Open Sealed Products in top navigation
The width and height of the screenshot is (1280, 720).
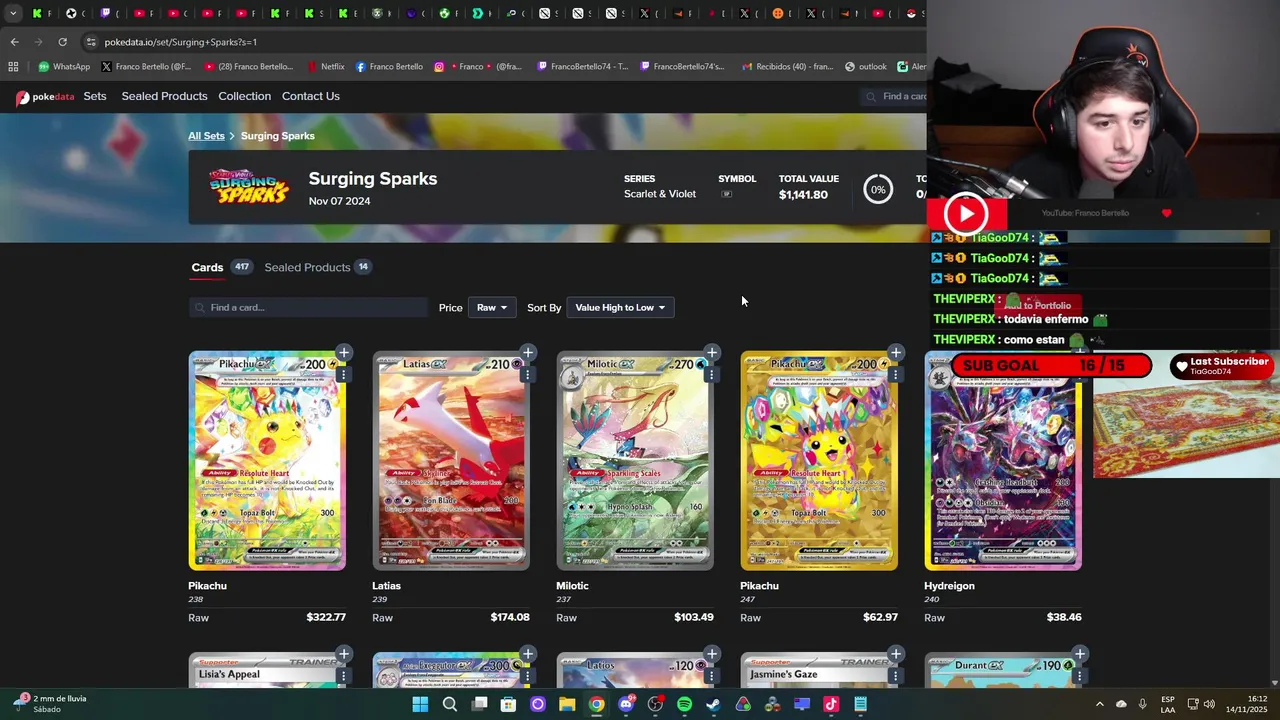tap(164, 96)
